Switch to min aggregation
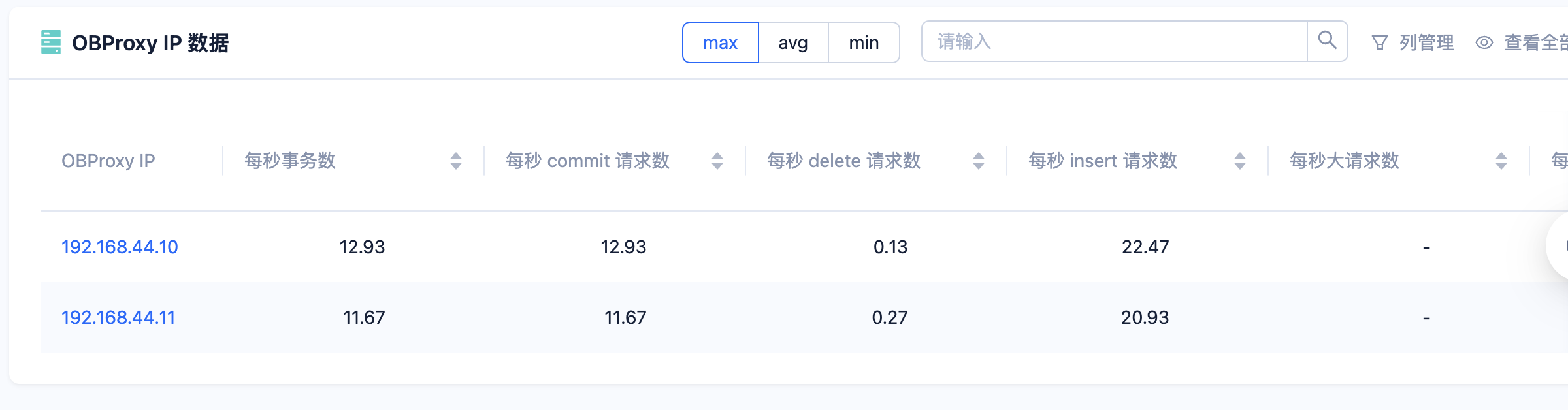Image resolution: width=1568 pixels, height=410 pixels. click(x=864, y=42)
